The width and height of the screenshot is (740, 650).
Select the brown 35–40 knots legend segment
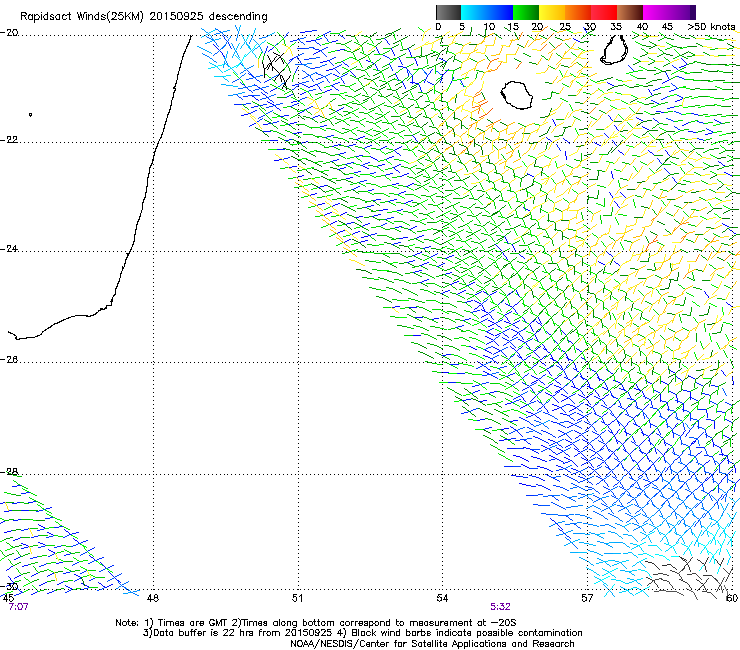tap(630, 12)
